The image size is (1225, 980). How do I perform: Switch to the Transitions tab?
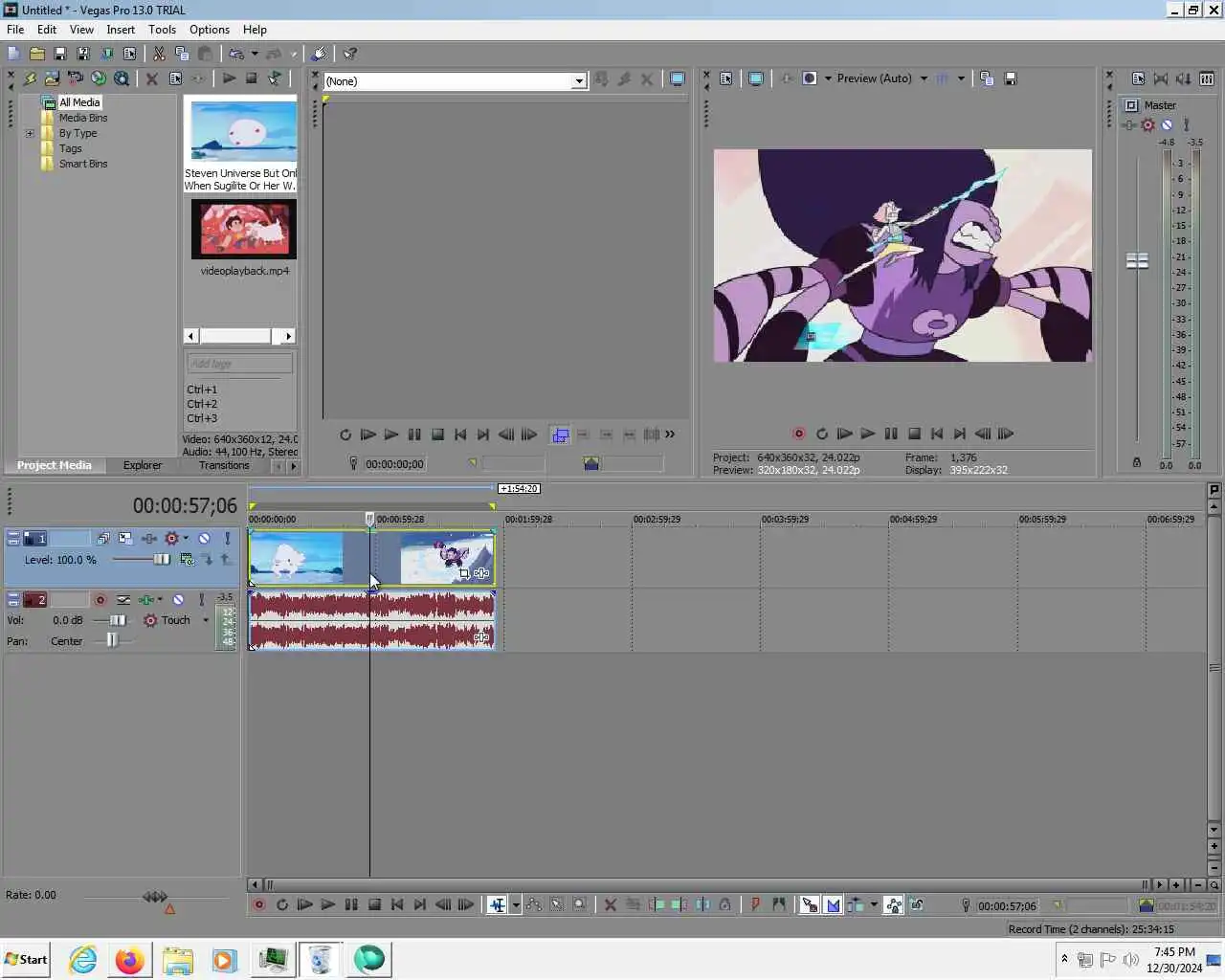pos(224,465)
